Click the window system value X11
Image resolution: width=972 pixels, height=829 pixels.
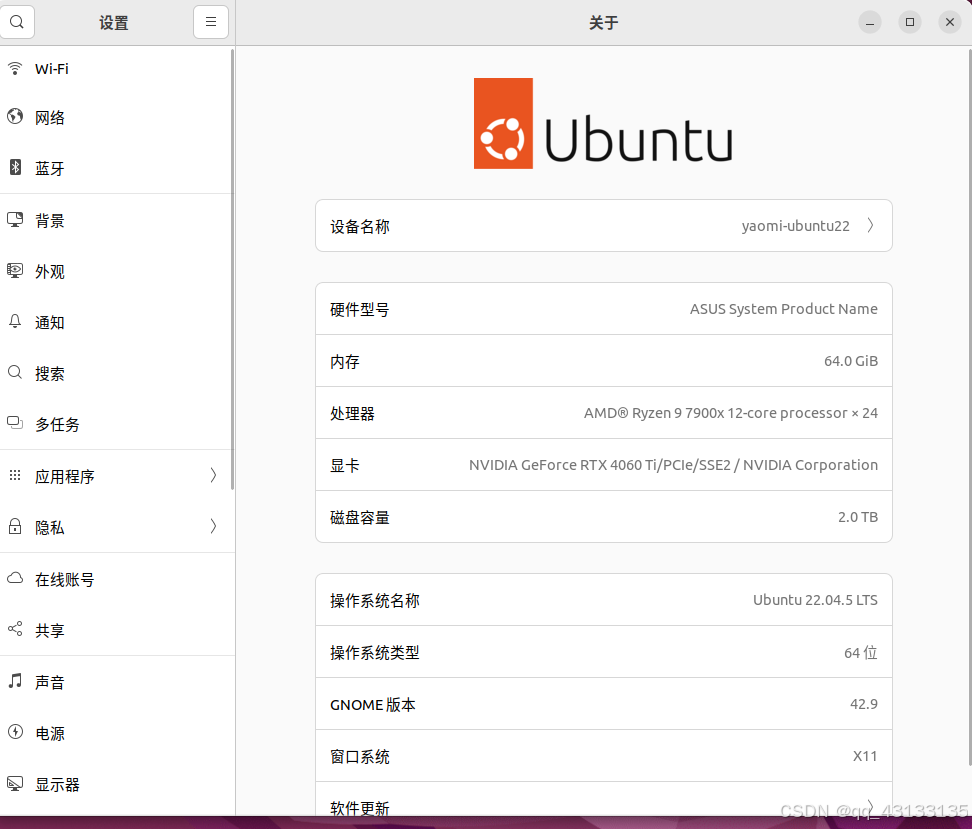(865, 756)
